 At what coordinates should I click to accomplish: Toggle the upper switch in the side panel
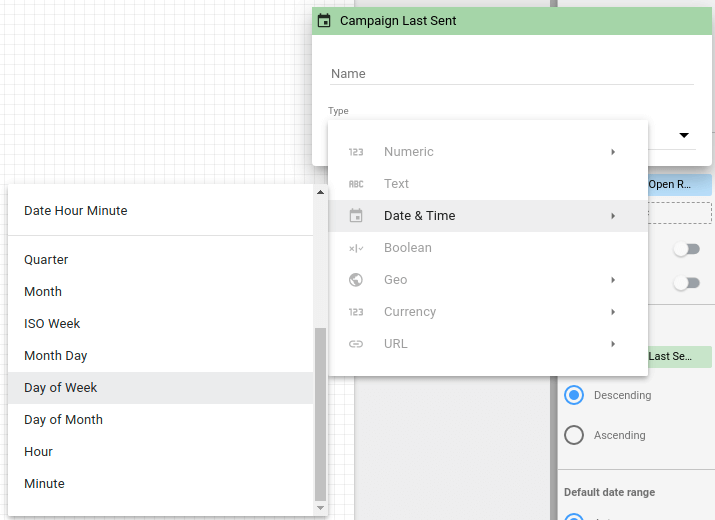[x=687, y=249]
